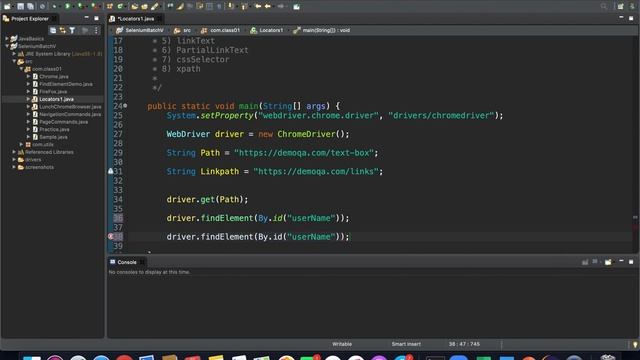Select the Console tab
Viewport: 640px width, 360px height.
coord(127,262)
